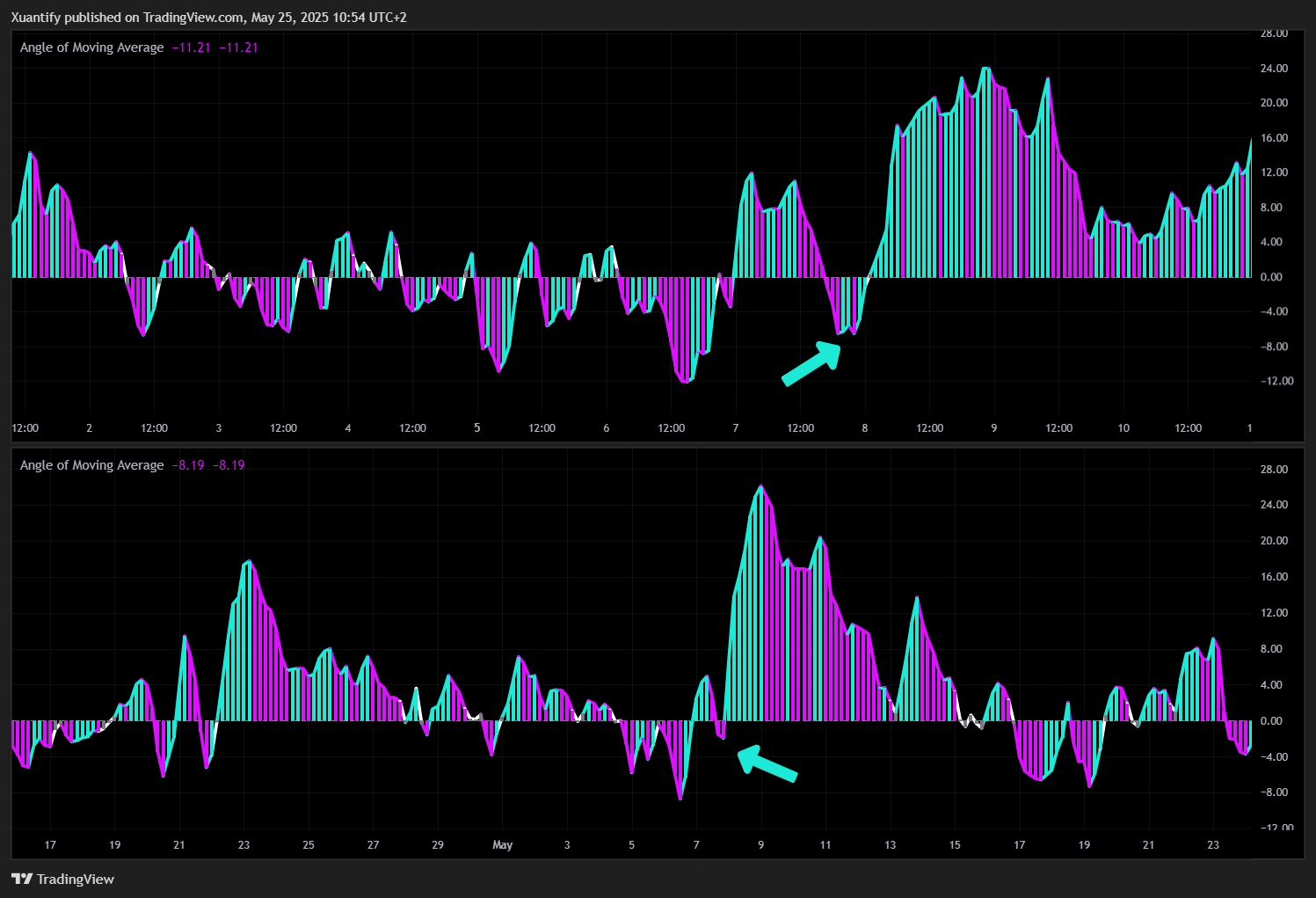Click -4.00 on the top chart's price scale
The height and width of the screenshot is (898, 1316).
click(1274, 311)
